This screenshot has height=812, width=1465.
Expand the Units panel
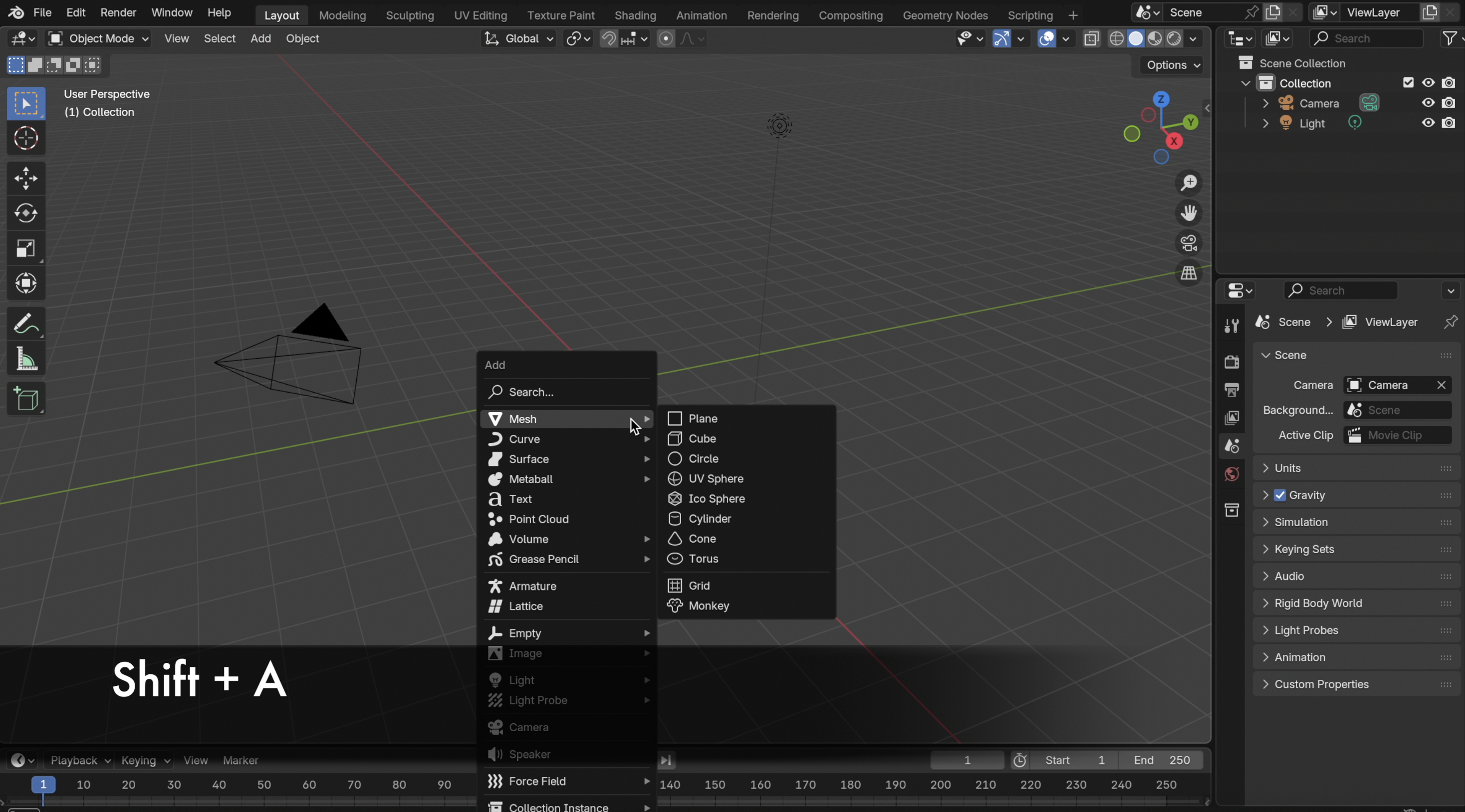1287,468
